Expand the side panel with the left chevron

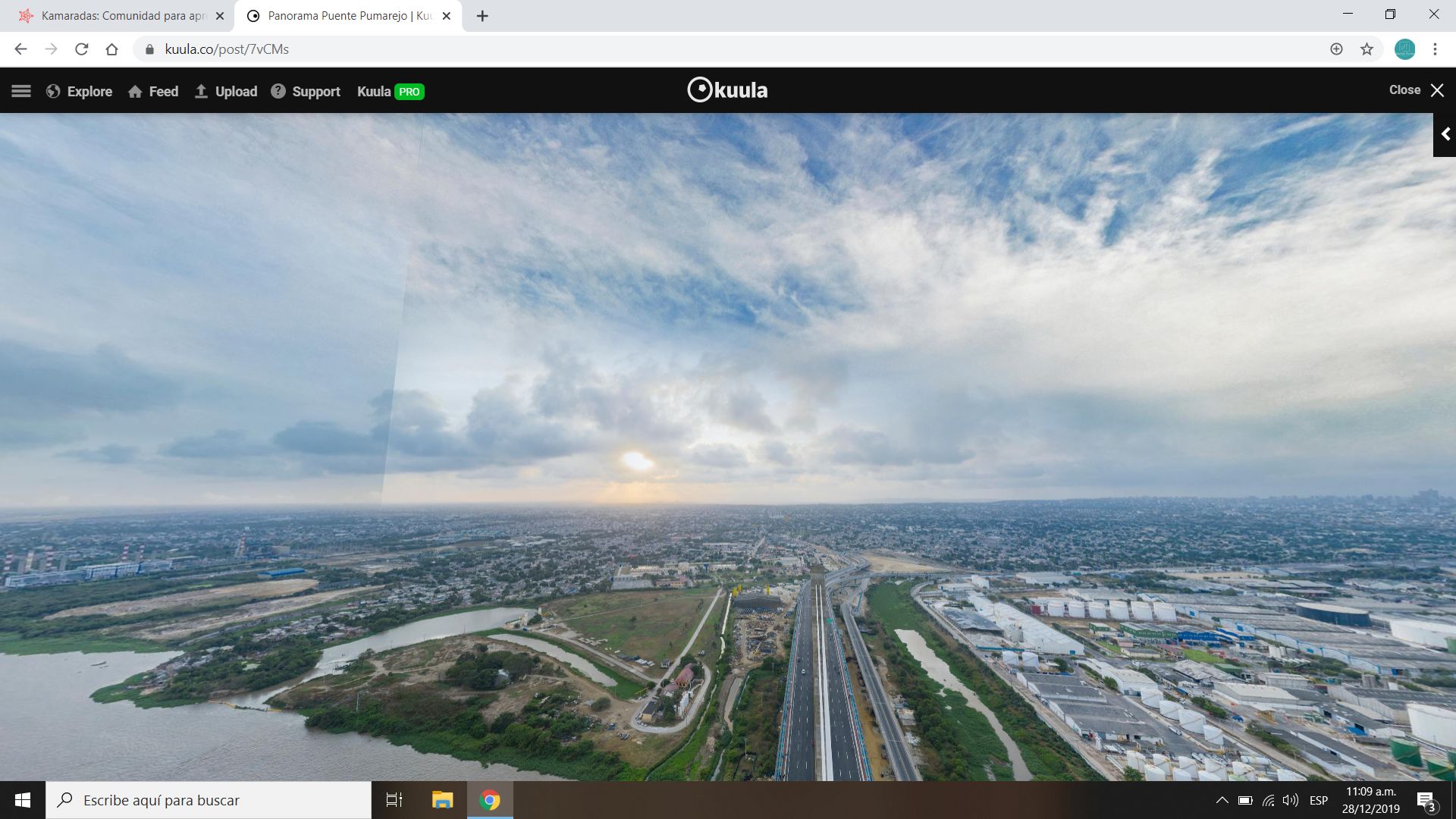(1445, 134)
